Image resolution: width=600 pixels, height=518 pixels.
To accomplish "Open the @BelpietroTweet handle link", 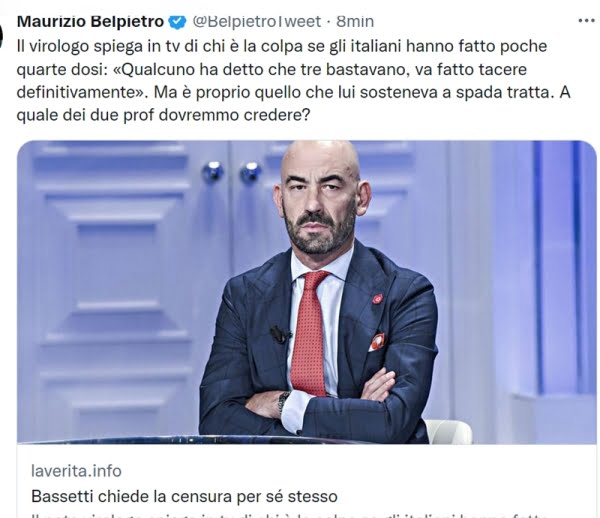I will point(256,21).
